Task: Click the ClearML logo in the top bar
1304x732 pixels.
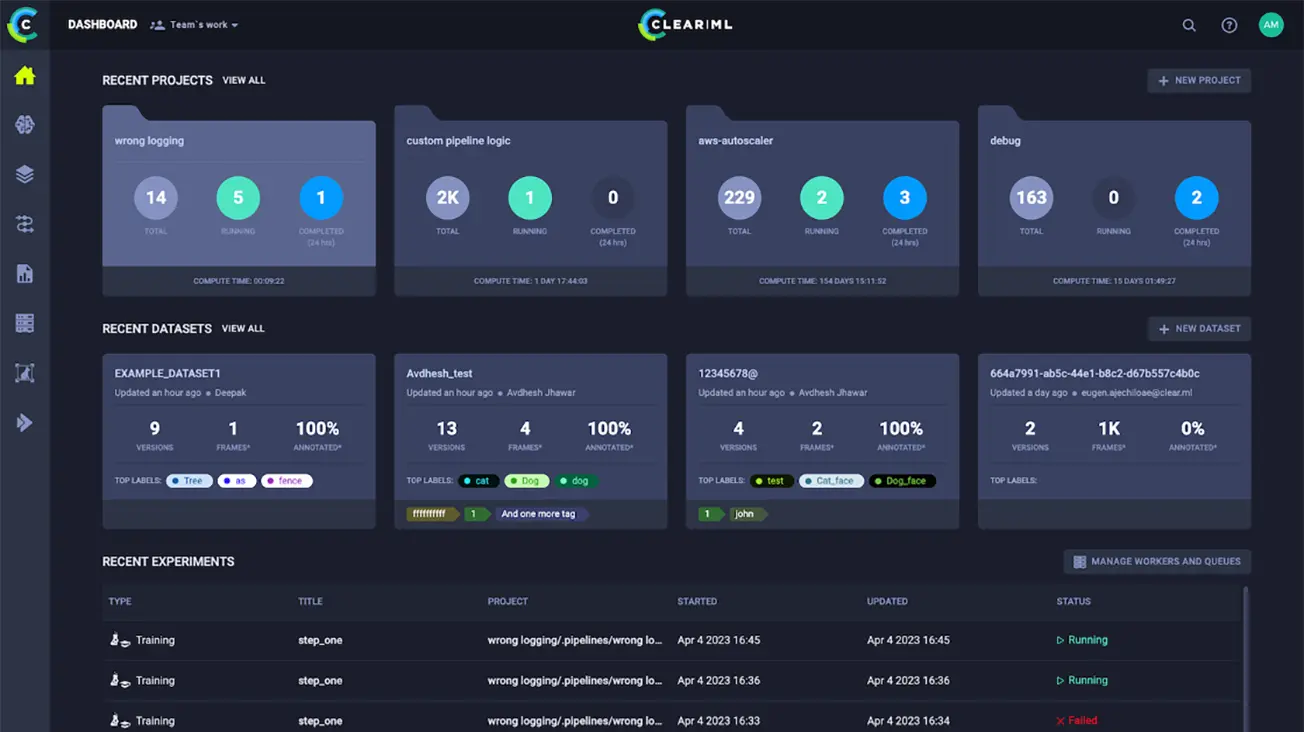Action: 685,24
